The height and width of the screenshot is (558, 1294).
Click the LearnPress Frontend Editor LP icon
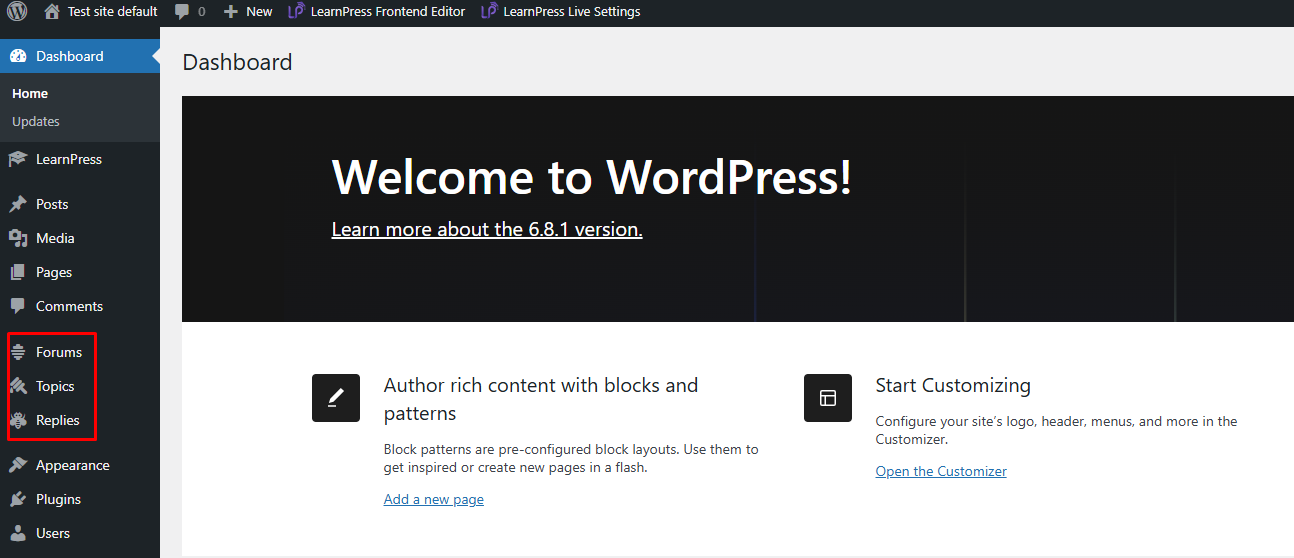click(x=296, y=12)
